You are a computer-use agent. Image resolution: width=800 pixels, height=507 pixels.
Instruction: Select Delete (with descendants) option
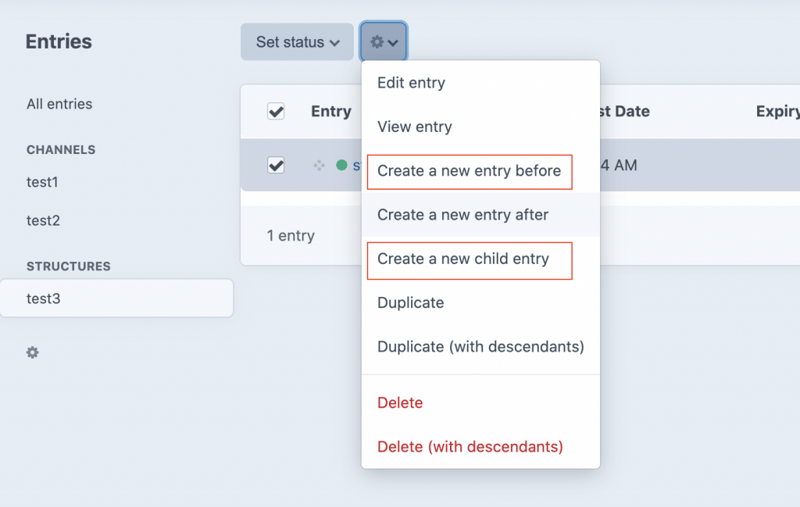pos(470,447)
